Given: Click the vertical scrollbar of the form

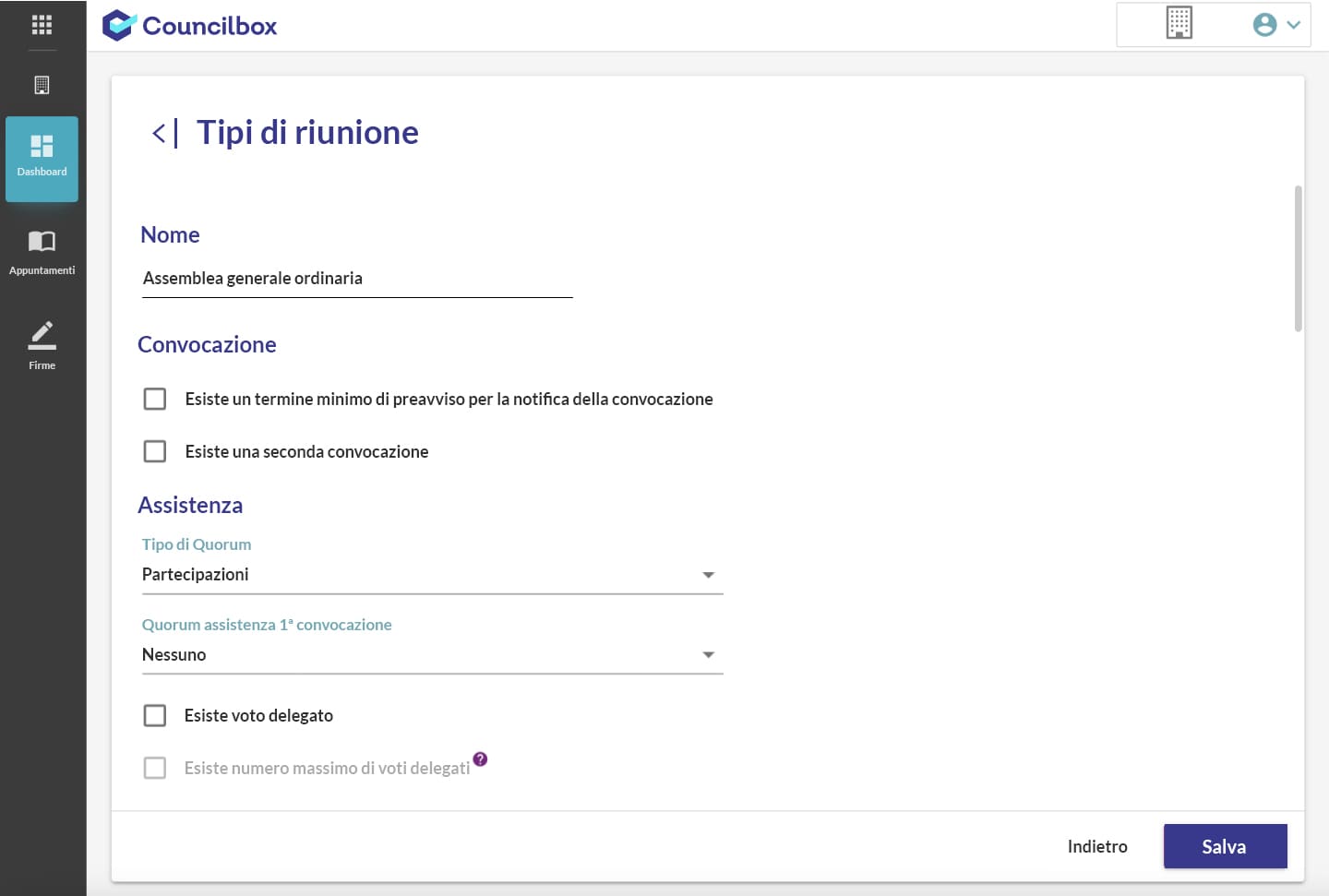Looking at the screenshot, I should [x=1298, y=258].
